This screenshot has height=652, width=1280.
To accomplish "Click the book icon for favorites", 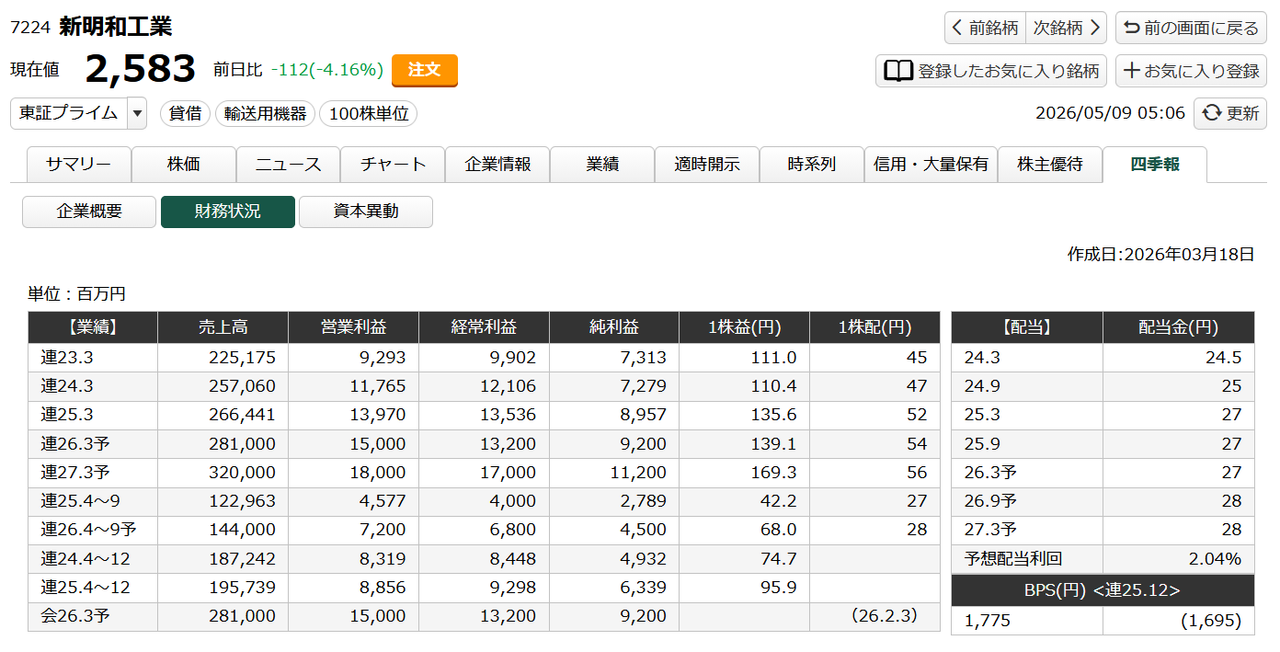I will pos(899,71).
